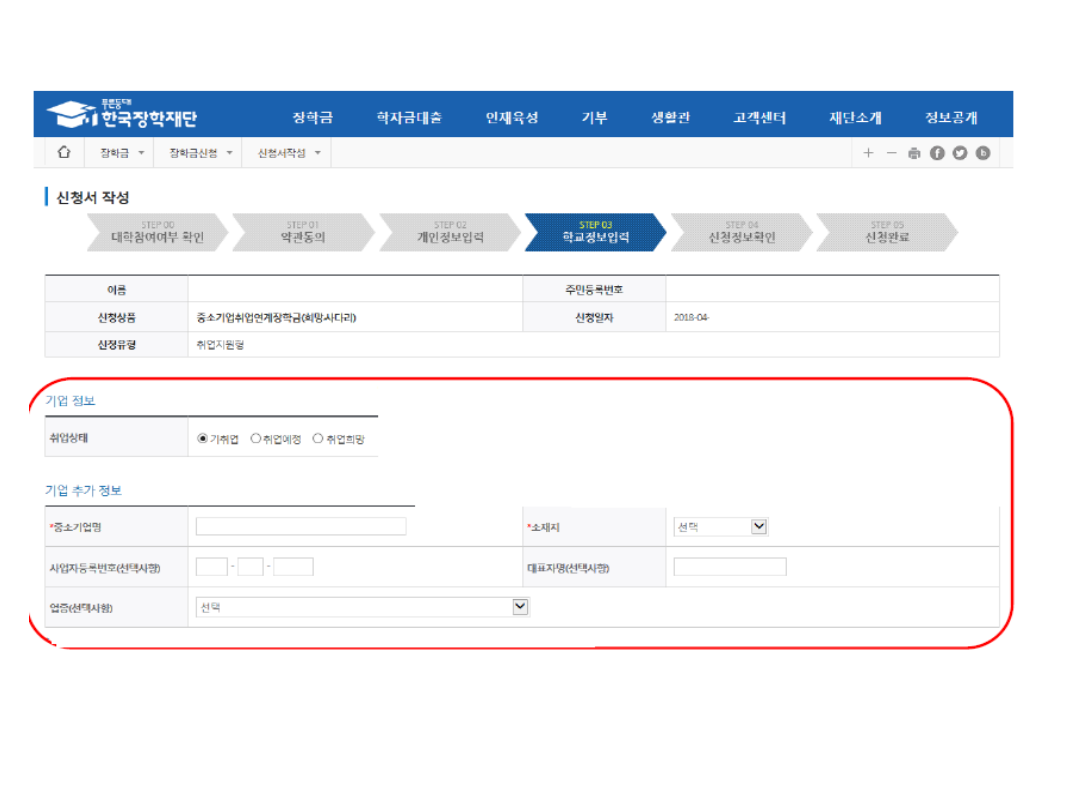Screen dimensions: 1080x810
Task: Expand the 장학금신청 breadcrumb dropdown
Action: 201,153
